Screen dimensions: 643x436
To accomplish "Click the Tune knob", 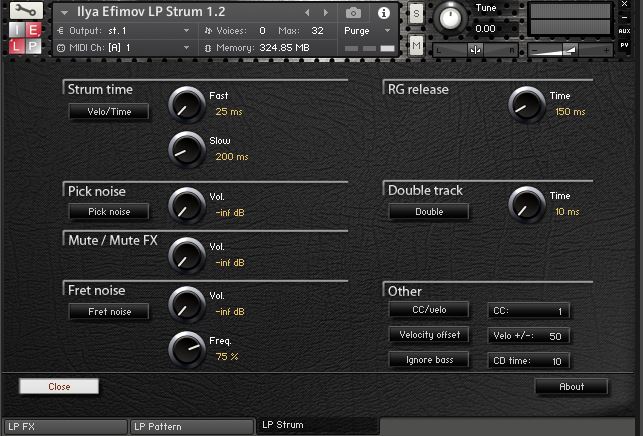I will pyautogui.click(x=450, y=18).
